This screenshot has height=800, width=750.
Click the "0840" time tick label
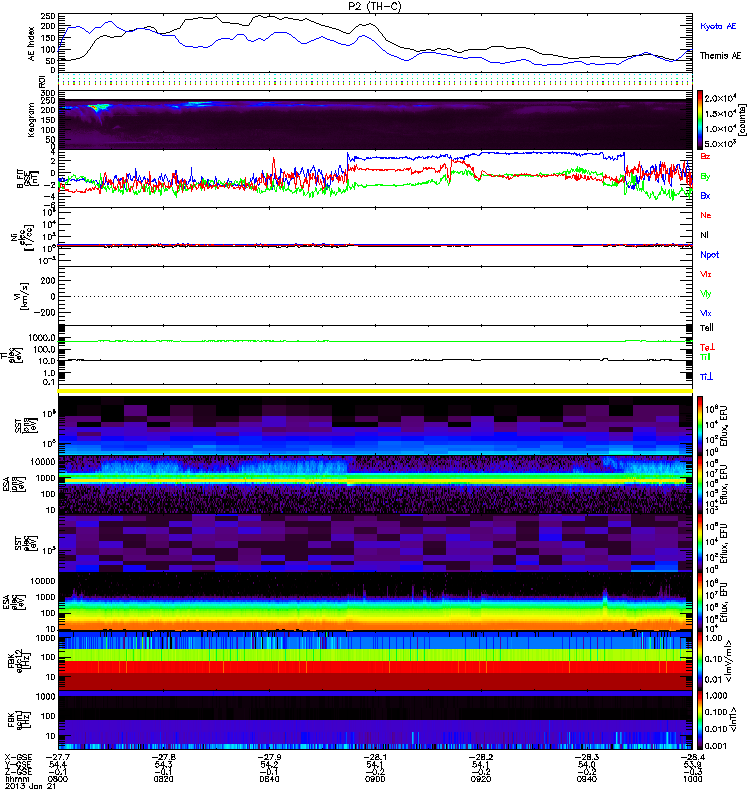point(269,779)
